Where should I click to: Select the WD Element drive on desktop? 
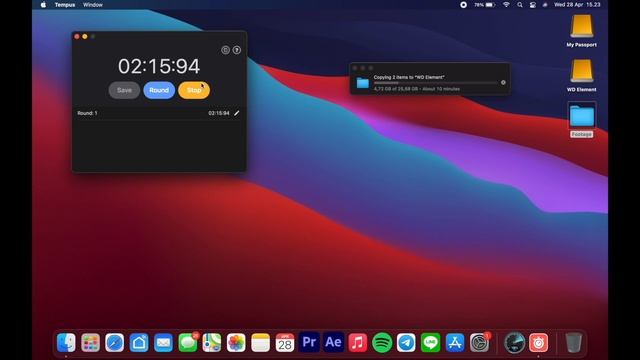click(582, 76)
